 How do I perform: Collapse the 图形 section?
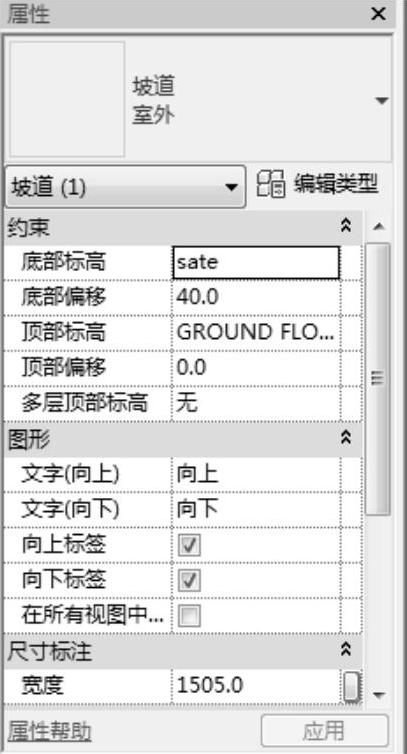[345, 437]
